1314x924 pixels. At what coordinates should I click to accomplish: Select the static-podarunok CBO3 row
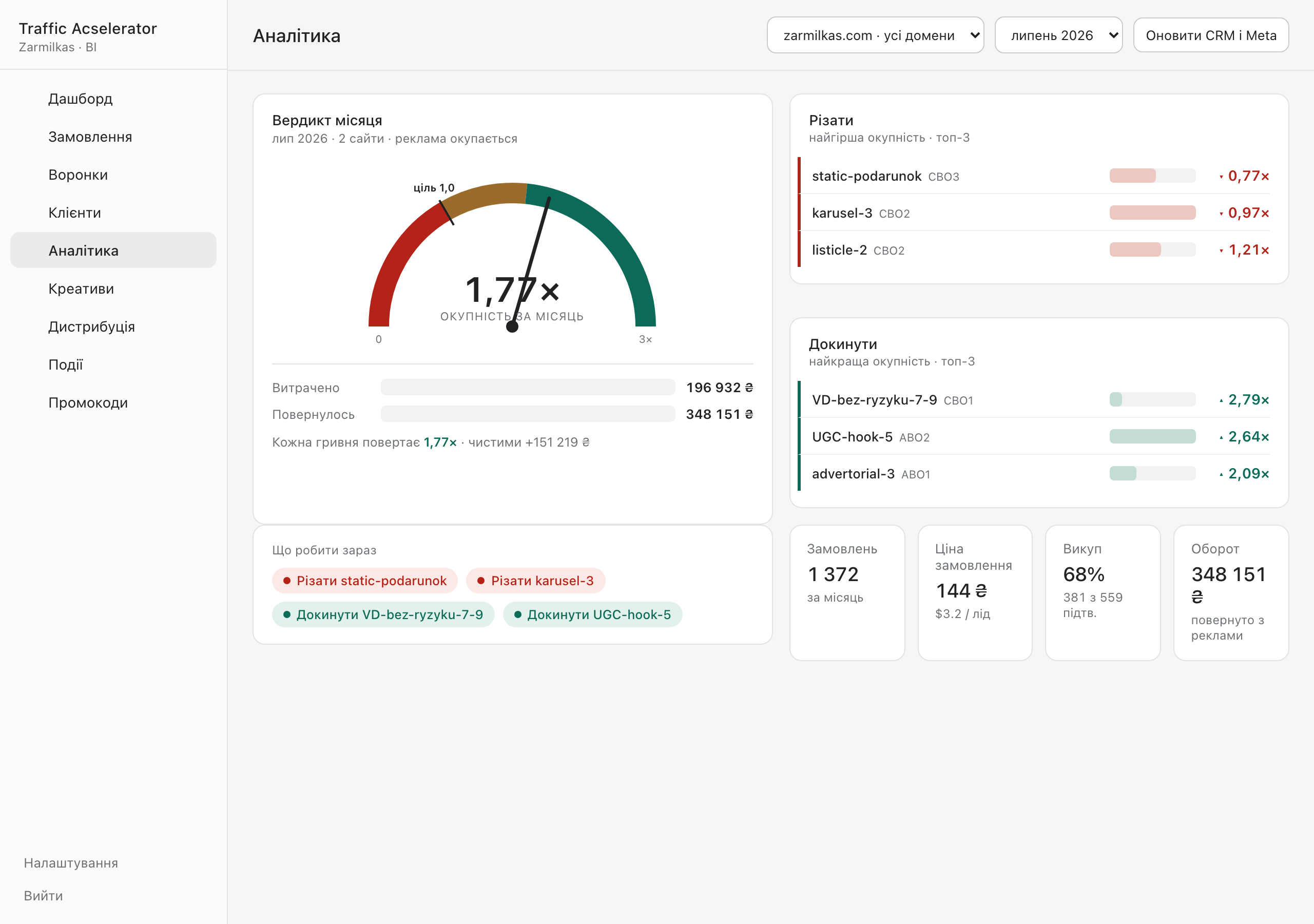[x=1034, y=176]
